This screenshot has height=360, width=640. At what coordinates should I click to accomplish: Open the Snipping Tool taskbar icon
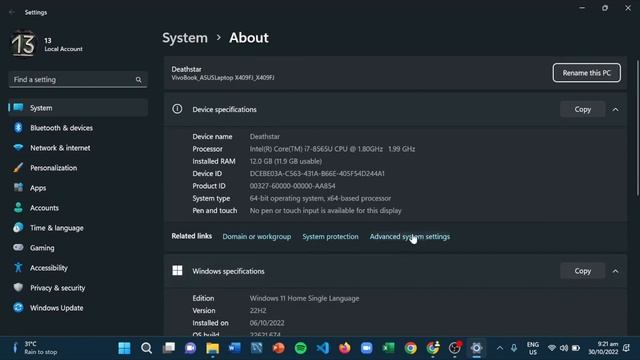(x=257, y=348)
